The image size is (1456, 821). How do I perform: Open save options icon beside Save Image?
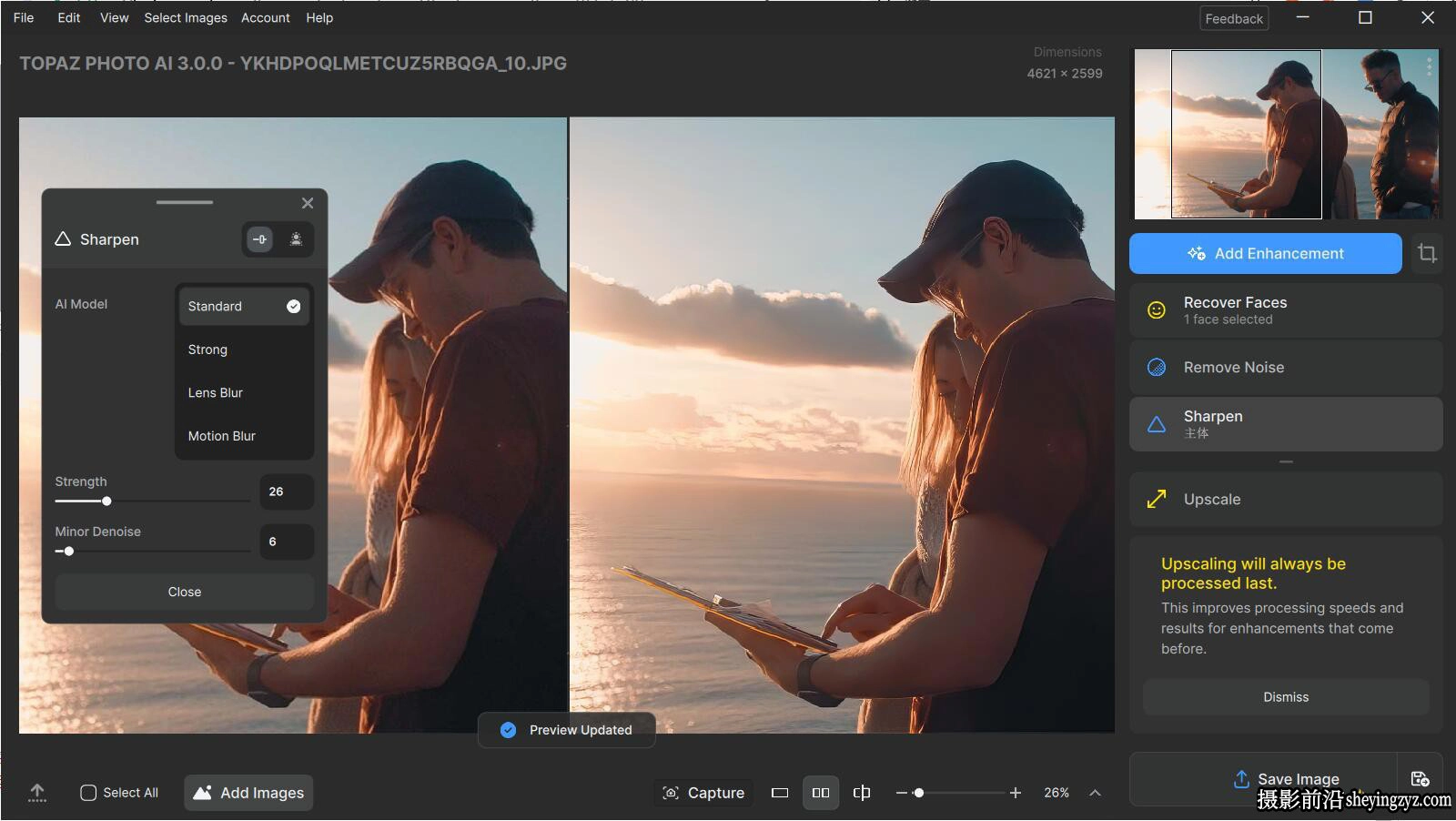click(x=1420, y=779)
